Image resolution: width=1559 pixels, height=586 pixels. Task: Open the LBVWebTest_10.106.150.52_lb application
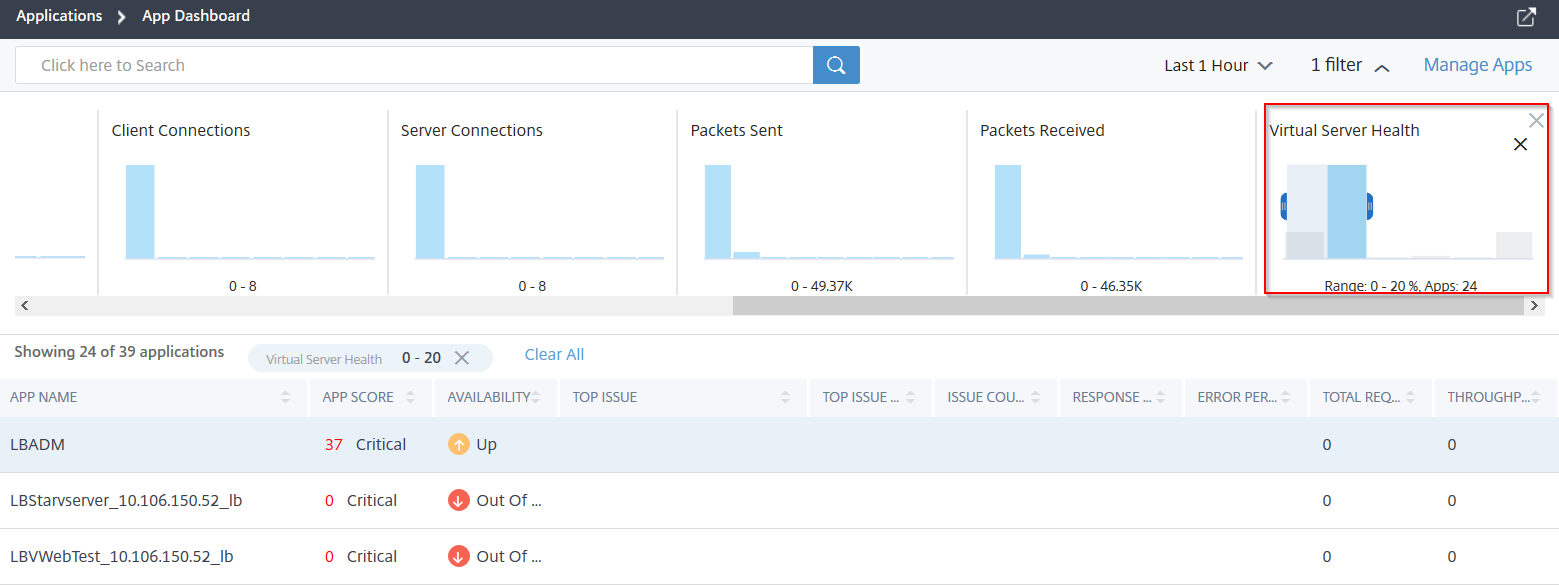click(122, 557)
